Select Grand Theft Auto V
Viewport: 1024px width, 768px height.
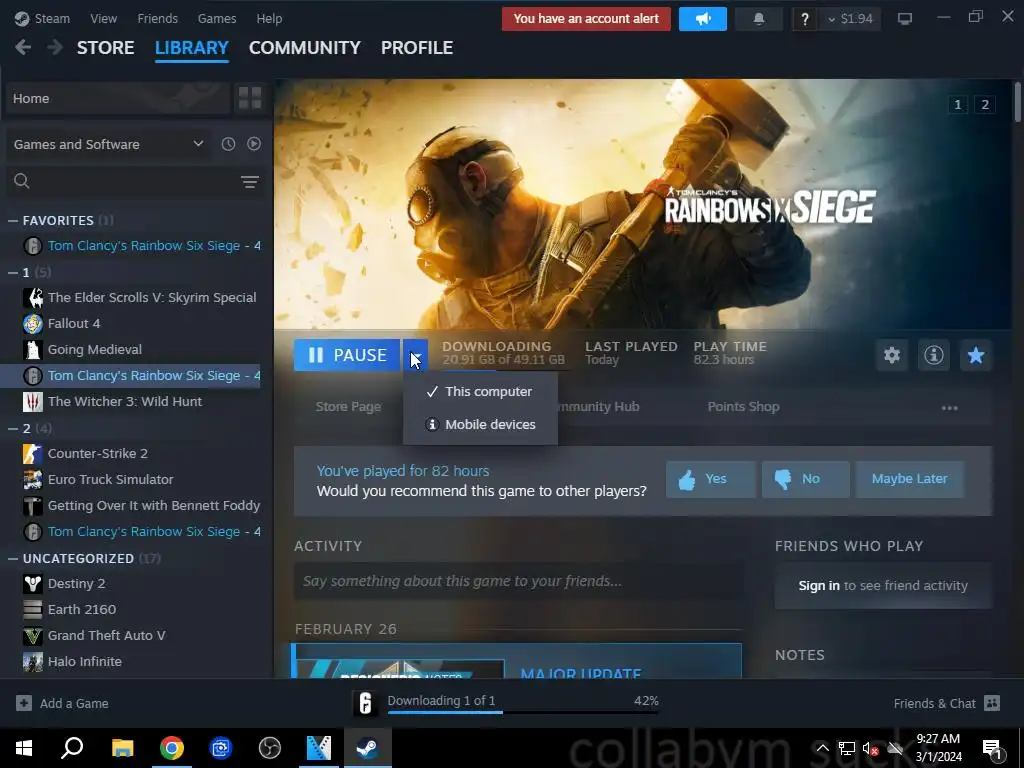pyautogui.click(x=140, y=635)
